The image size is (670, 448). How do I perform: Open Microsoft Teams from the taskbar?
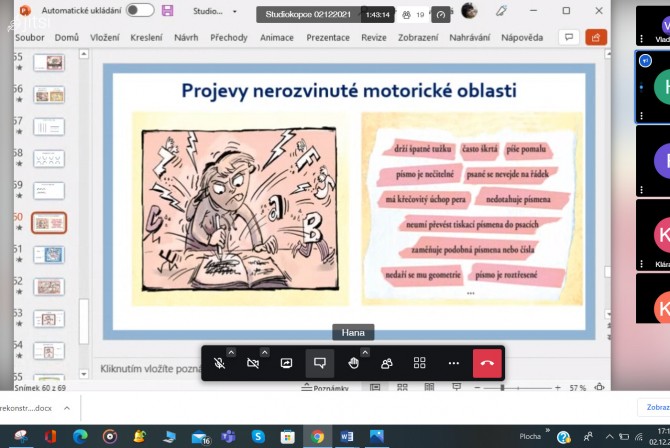click(229, 436)
